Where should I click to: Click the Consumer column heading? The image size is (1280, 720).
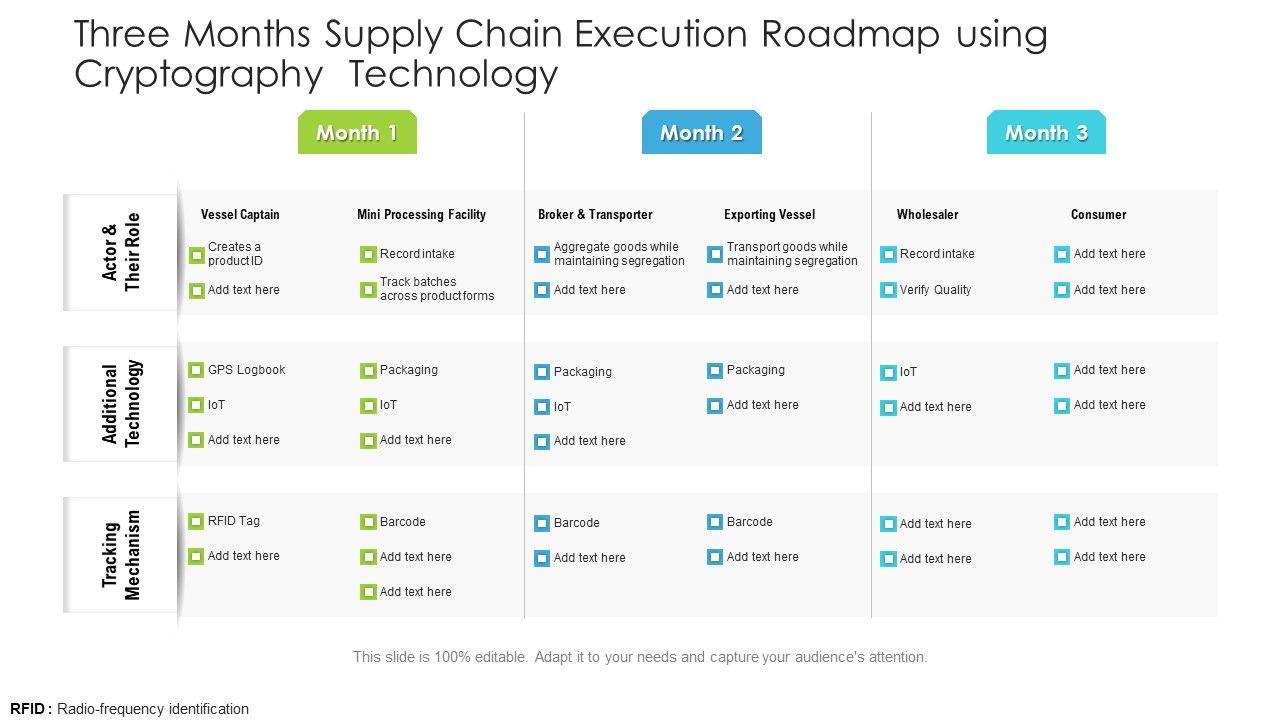[x=1098, y=214]
